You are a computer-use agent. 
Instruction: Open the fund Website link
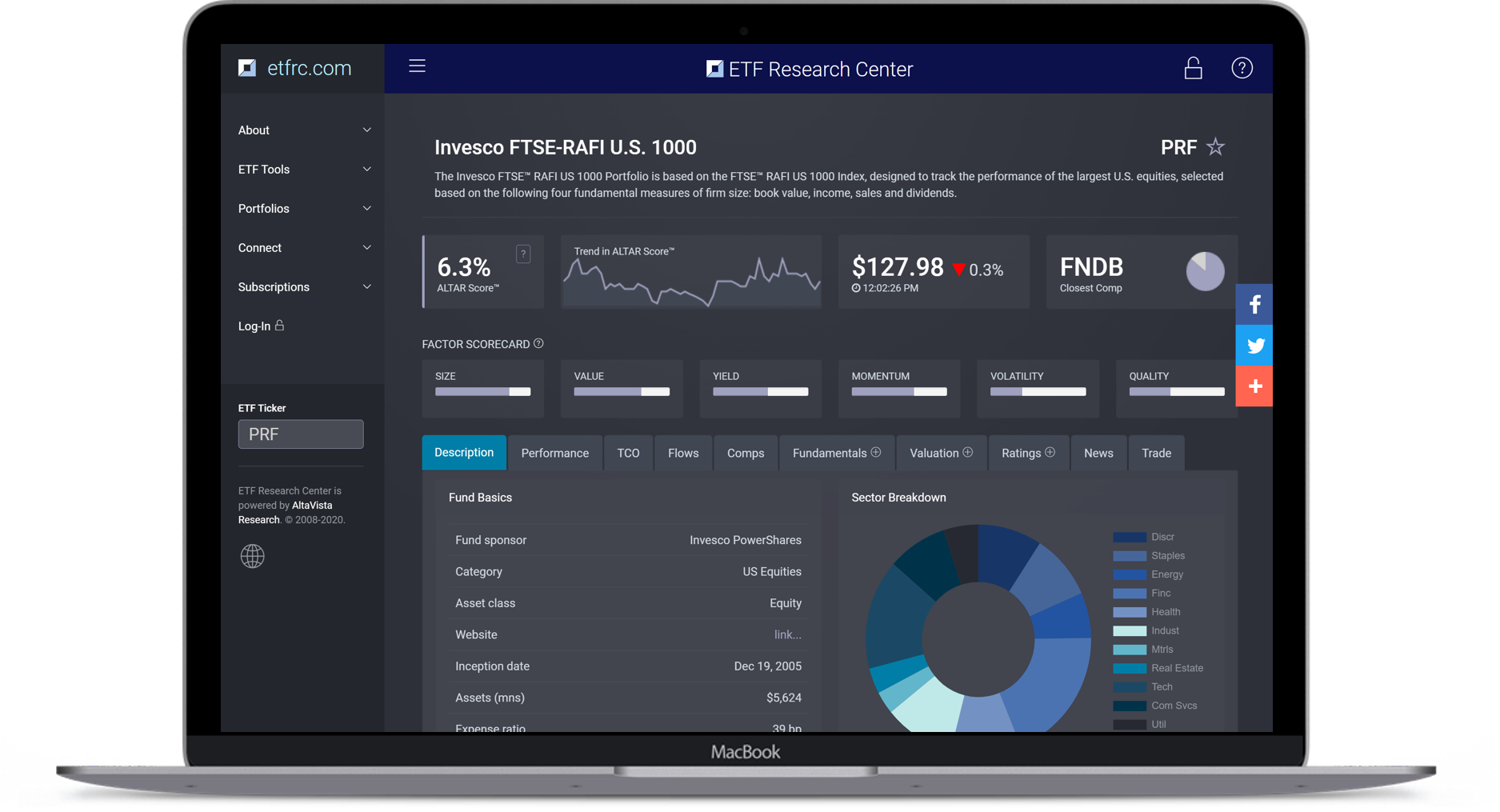787,634
